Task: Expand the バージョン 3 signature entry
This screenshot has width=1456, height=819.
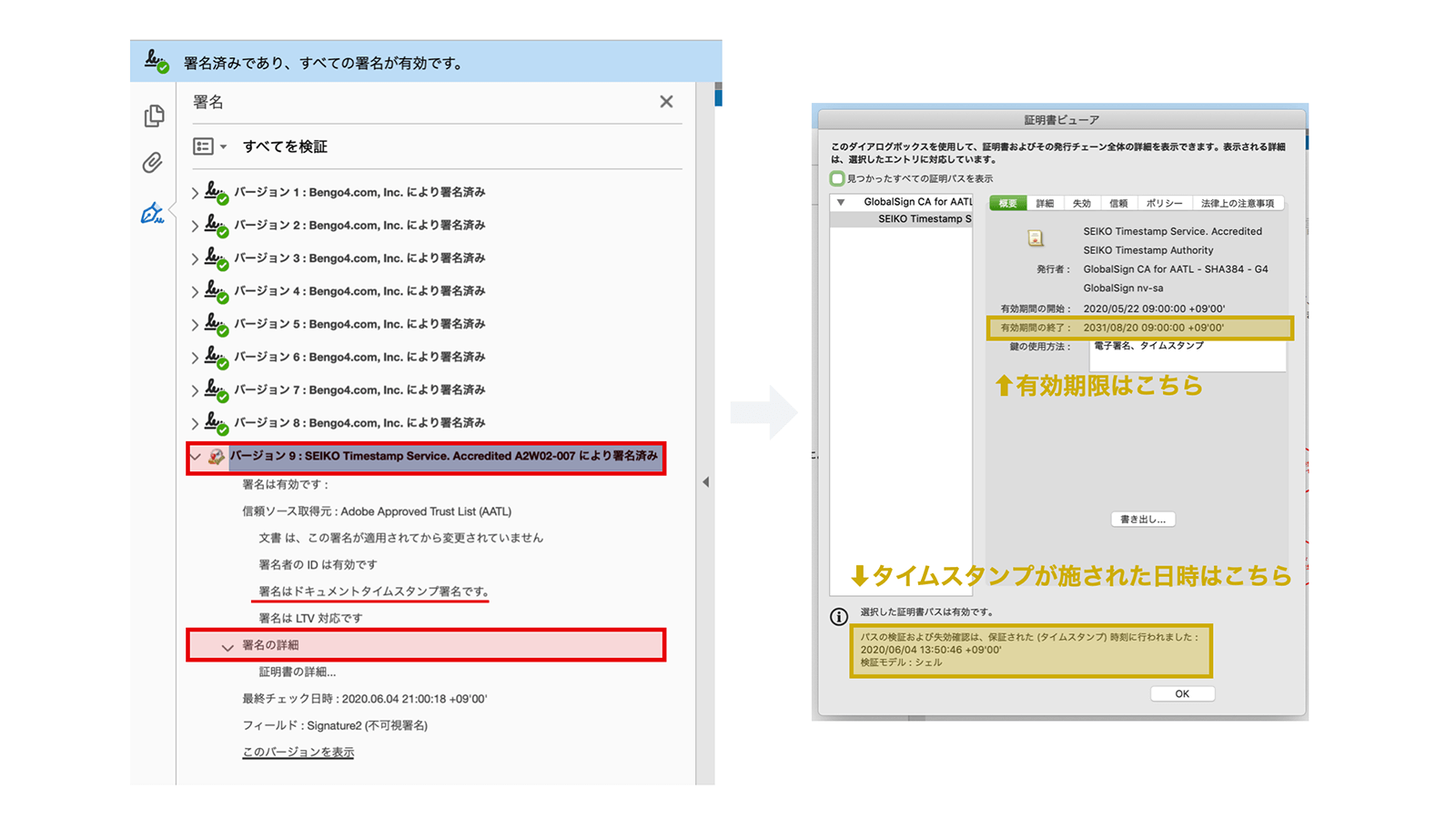Action: tap(195, 258)
